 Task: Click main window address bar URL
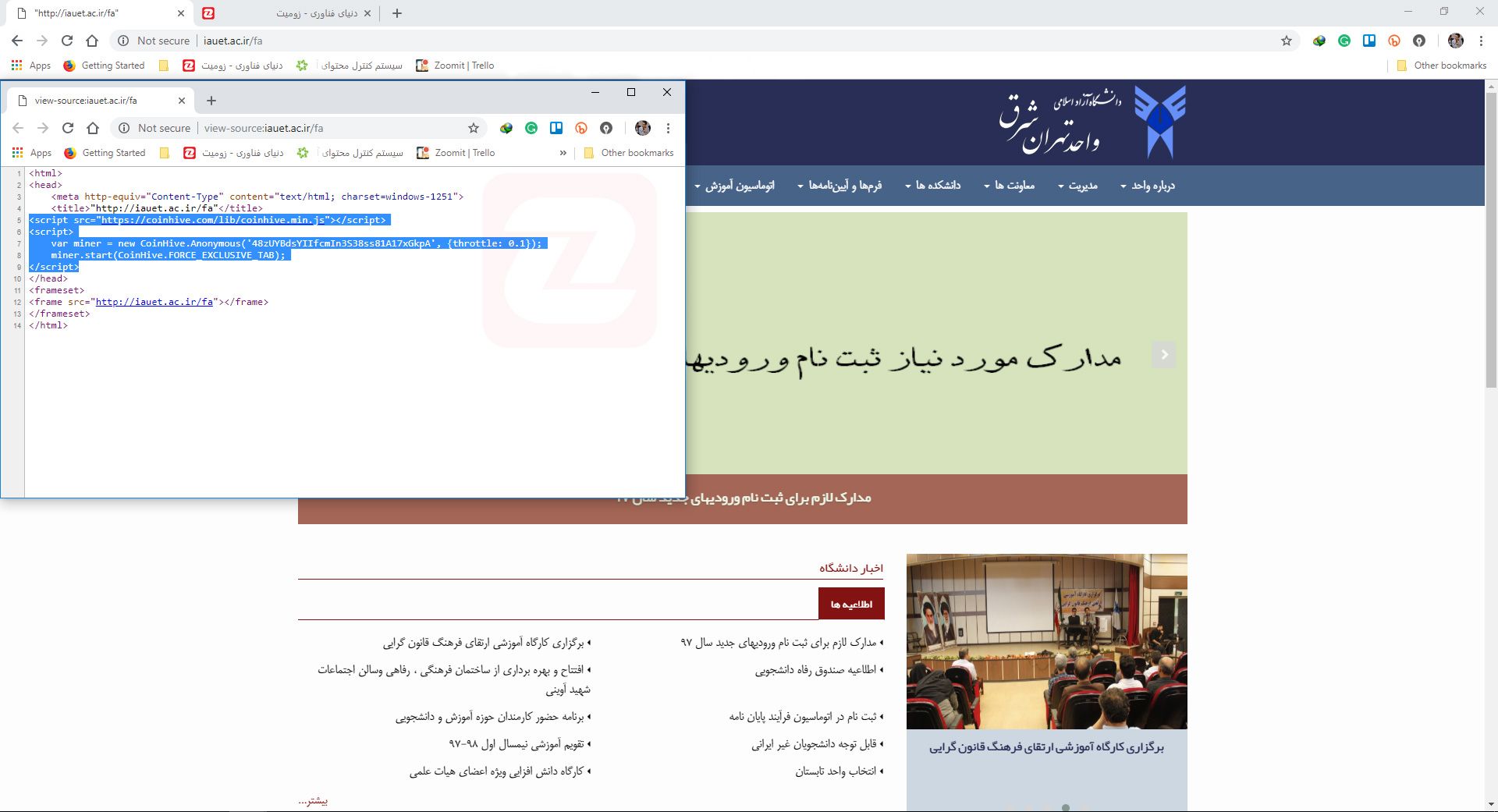click(233, 41)
